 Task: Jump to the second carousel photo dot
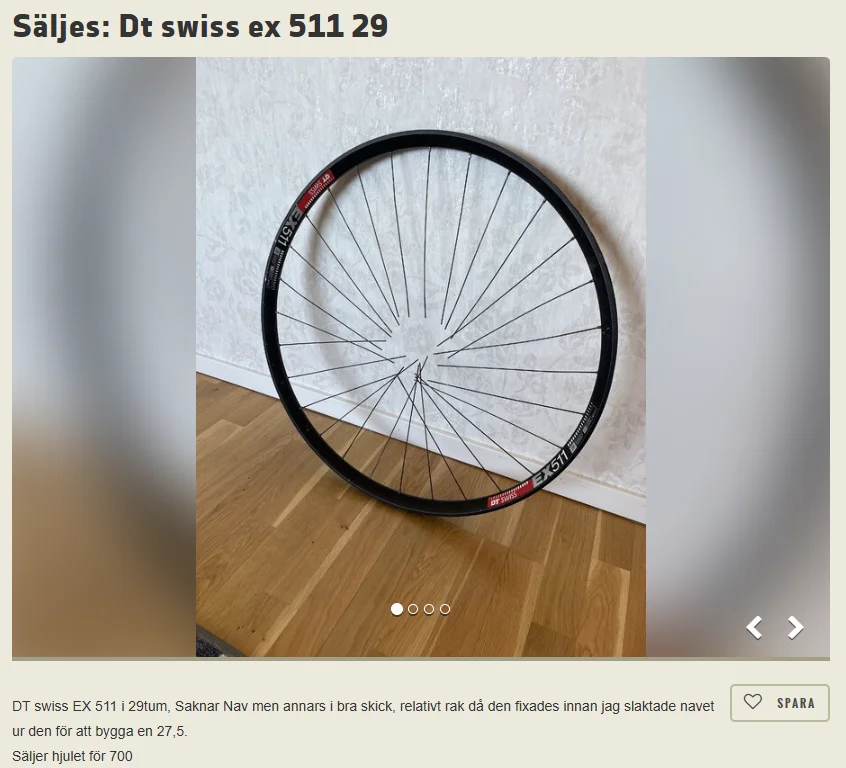click(x=413, y=609)
